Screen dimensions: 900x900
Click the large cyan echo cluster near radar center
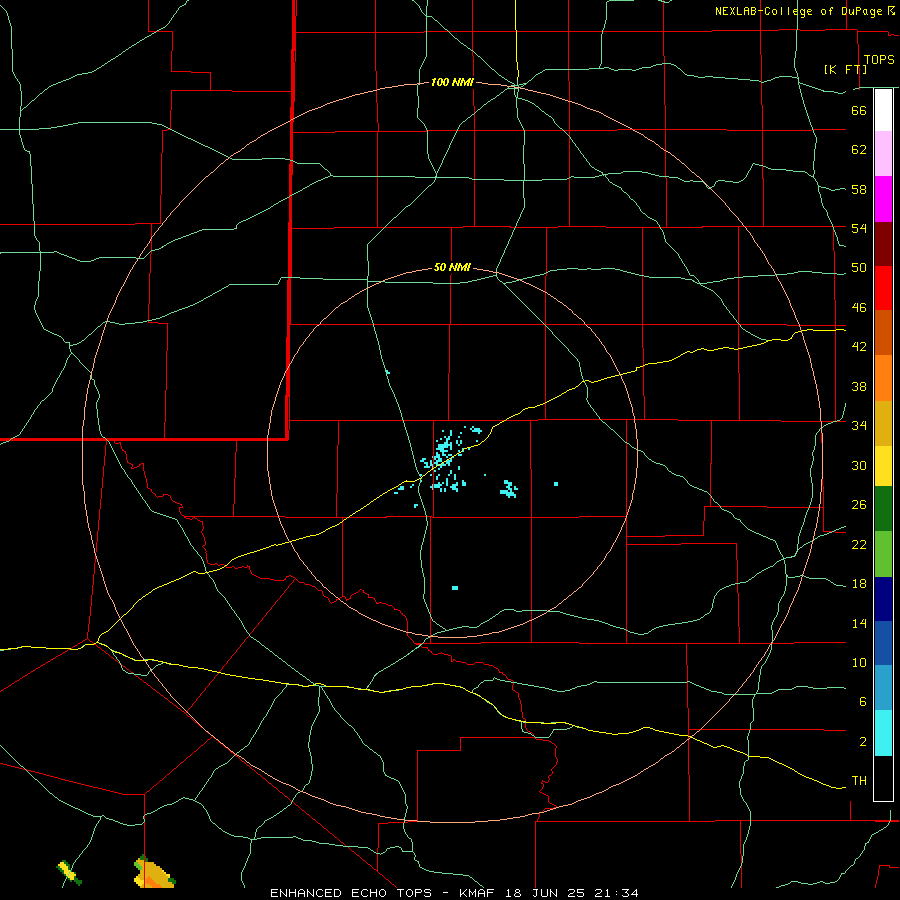click(x=443, y=459)
